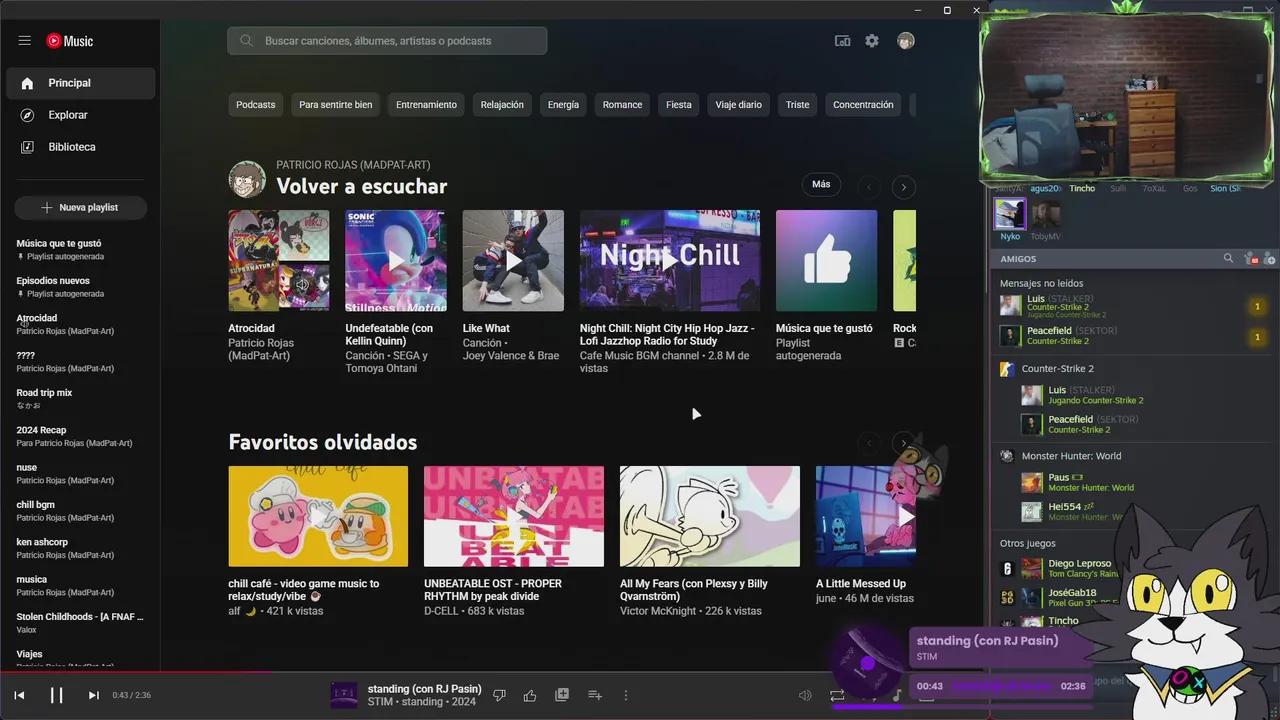This screenshot has height=720, width=1280.
Task: Open Episodios nuevos sidebar playlist
Action: (80, 287)
